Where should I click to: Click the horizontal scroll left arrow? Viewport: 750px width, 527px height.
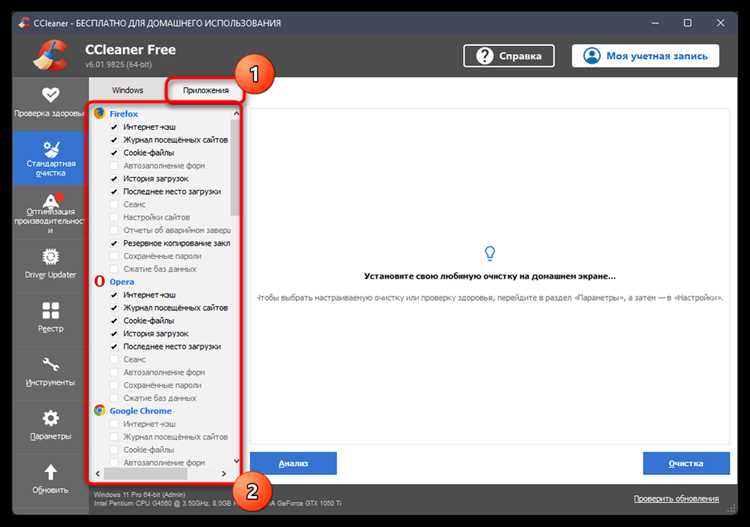(98, 473)
